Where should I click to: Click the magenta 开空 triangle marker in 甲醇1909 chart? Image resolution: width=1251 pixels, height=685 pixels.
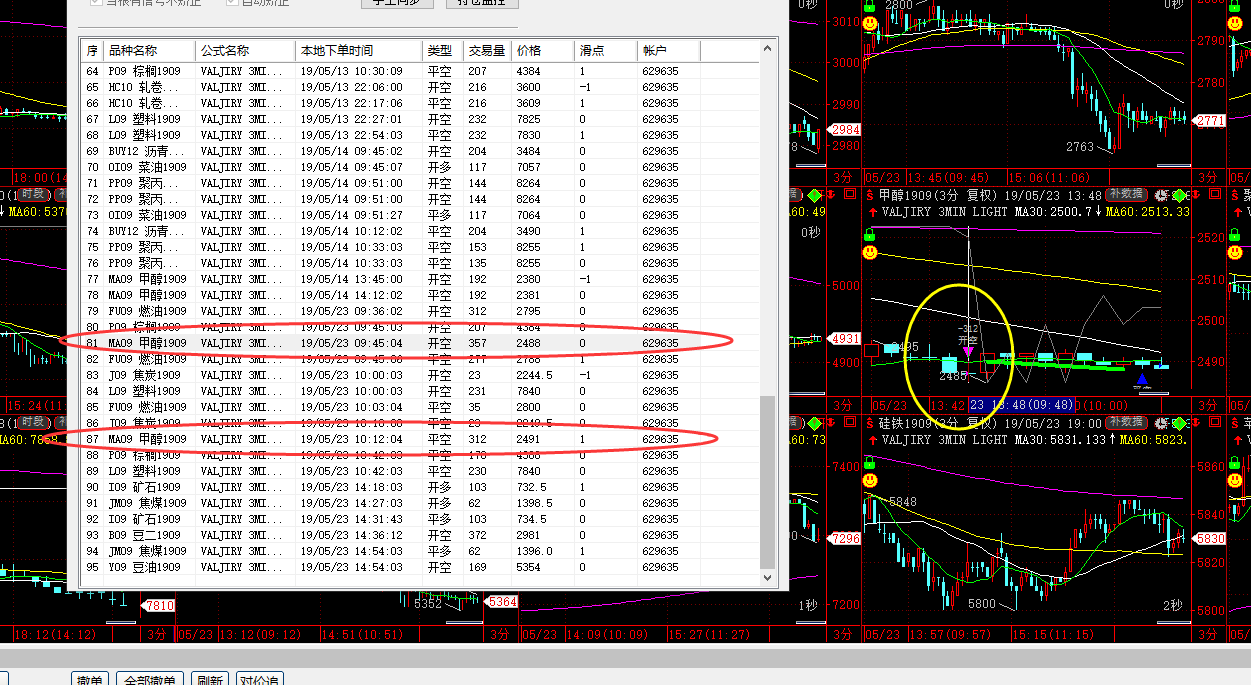(968, 352)
